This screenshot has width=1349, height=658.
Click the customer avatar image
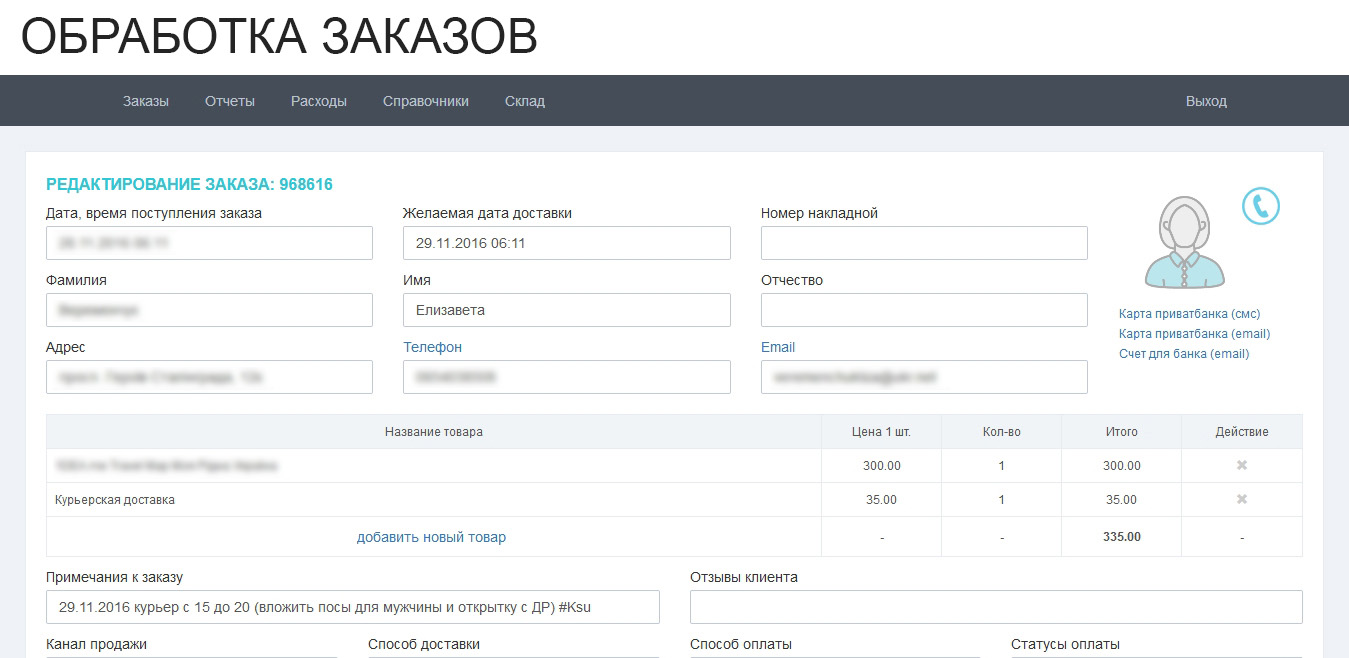pos(1185,243)
